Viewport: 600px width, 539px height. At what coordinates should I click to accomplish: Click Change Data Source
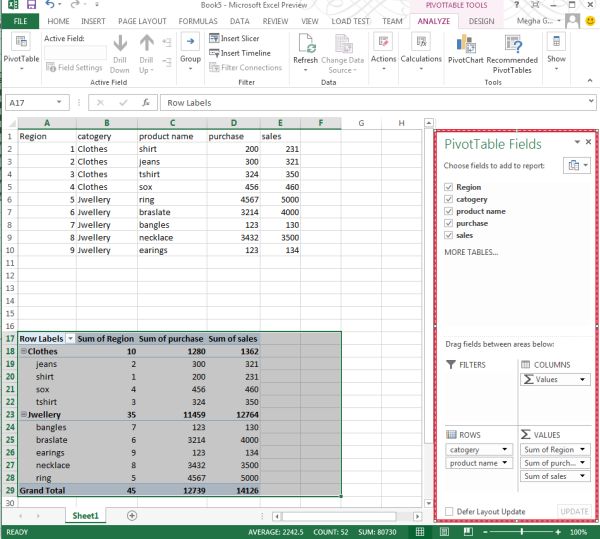click(x=343, y=54)
